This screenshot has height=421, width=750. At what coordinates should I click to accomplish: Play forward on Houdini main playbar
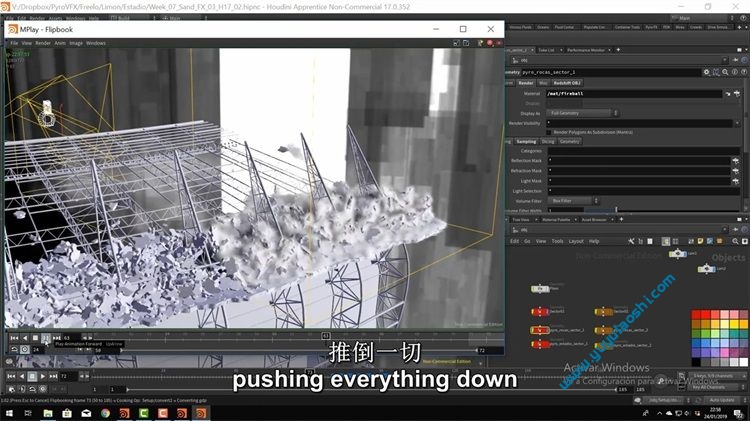[x=43, y=377]
